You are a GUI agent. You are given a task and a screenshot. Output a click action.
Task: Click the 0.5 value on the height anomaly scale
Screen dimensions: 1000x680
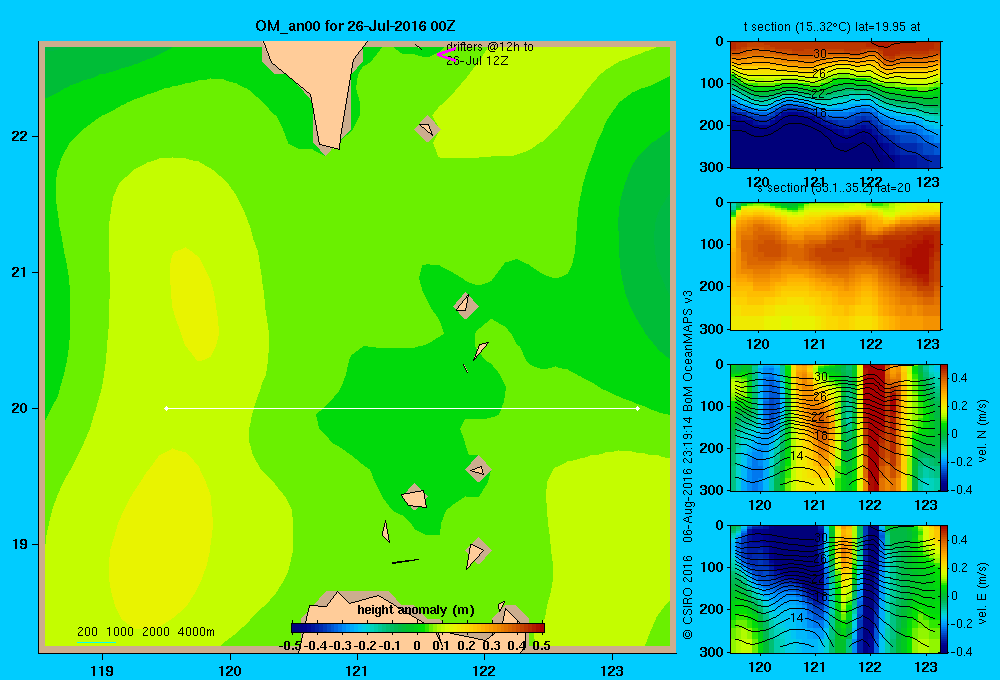pos(541,646)
